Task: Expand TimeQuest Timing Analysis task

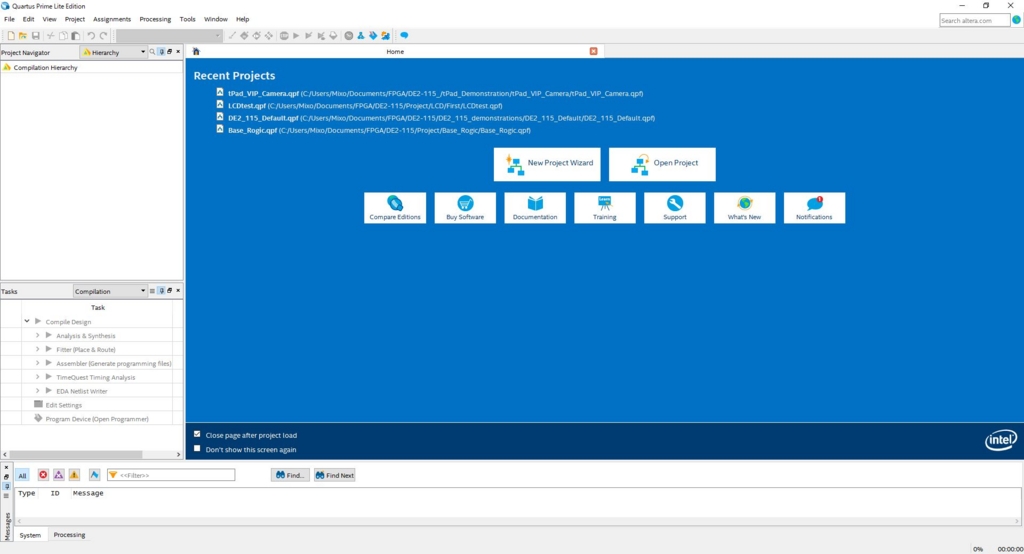Action: pos(37,377)
